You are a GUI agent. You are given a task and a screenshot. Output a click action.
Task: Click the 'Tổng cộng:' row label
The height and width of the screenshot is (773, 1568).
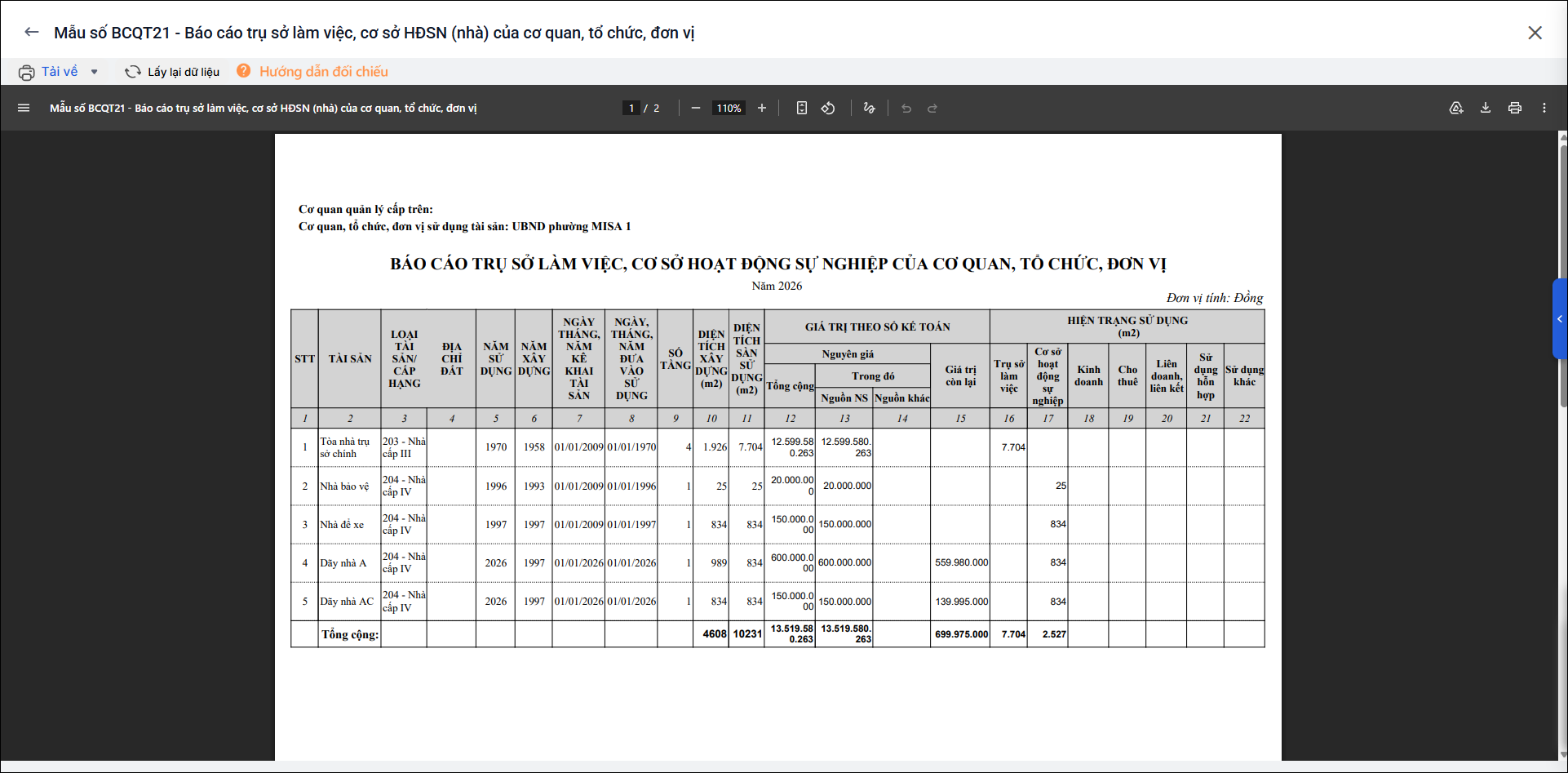pyautogui.click(x=350, y=634)
